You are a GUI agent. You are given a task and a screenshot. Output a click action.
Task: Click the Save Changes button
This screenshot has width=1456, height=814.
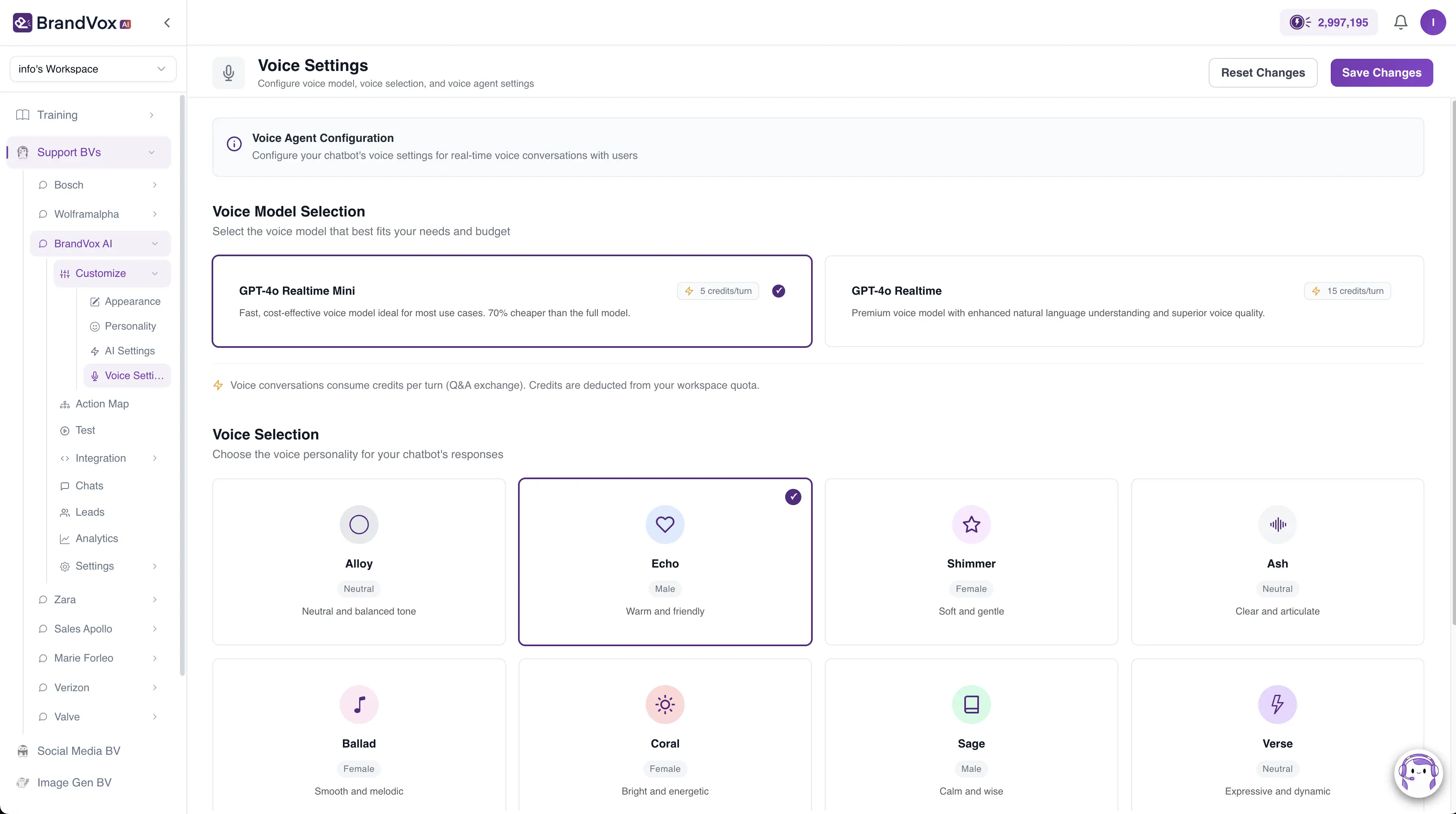(x=1381, y=73)
